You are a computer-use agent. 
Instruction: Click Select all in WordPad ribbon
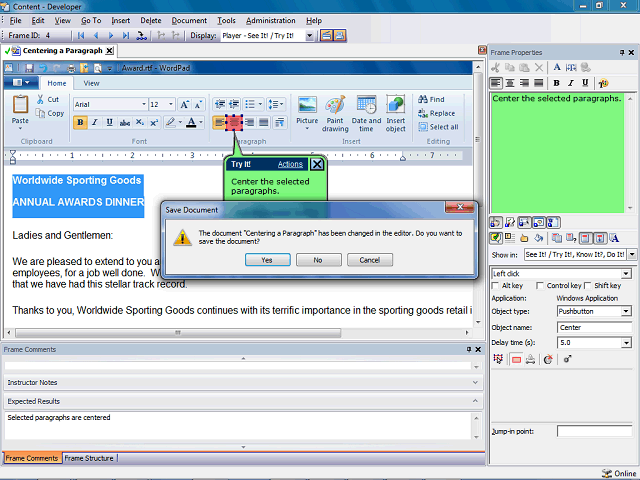[438, 127]
